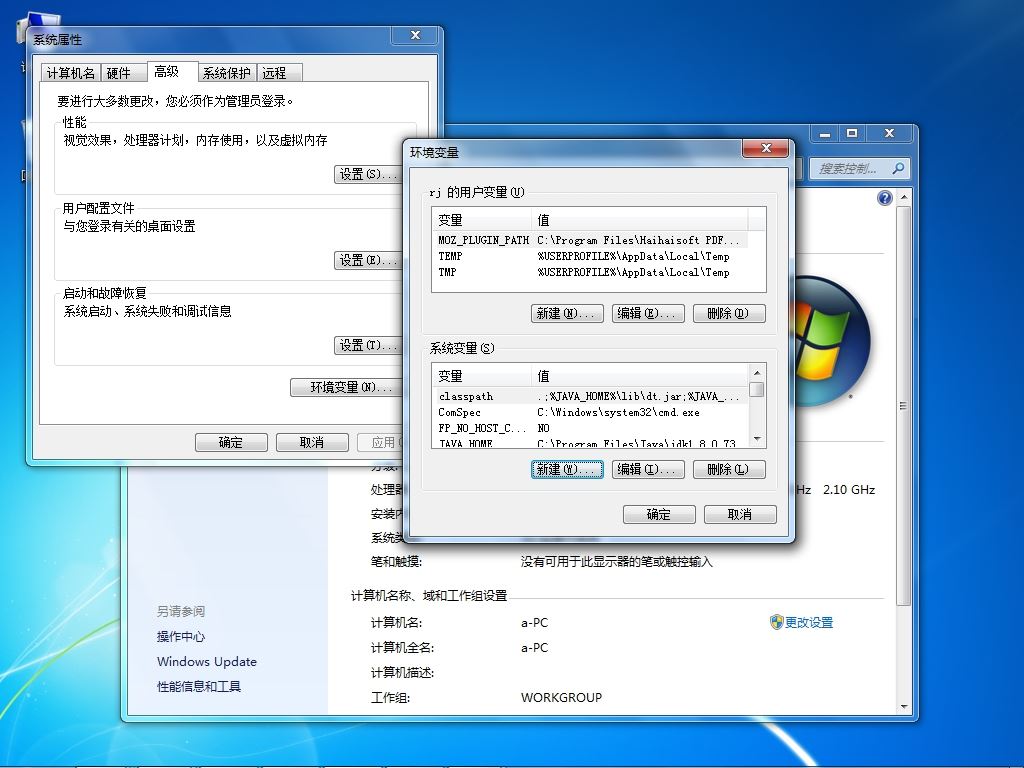Minimize the Control Panel system window
This screenshot has width=1024, height=768.
825,133
